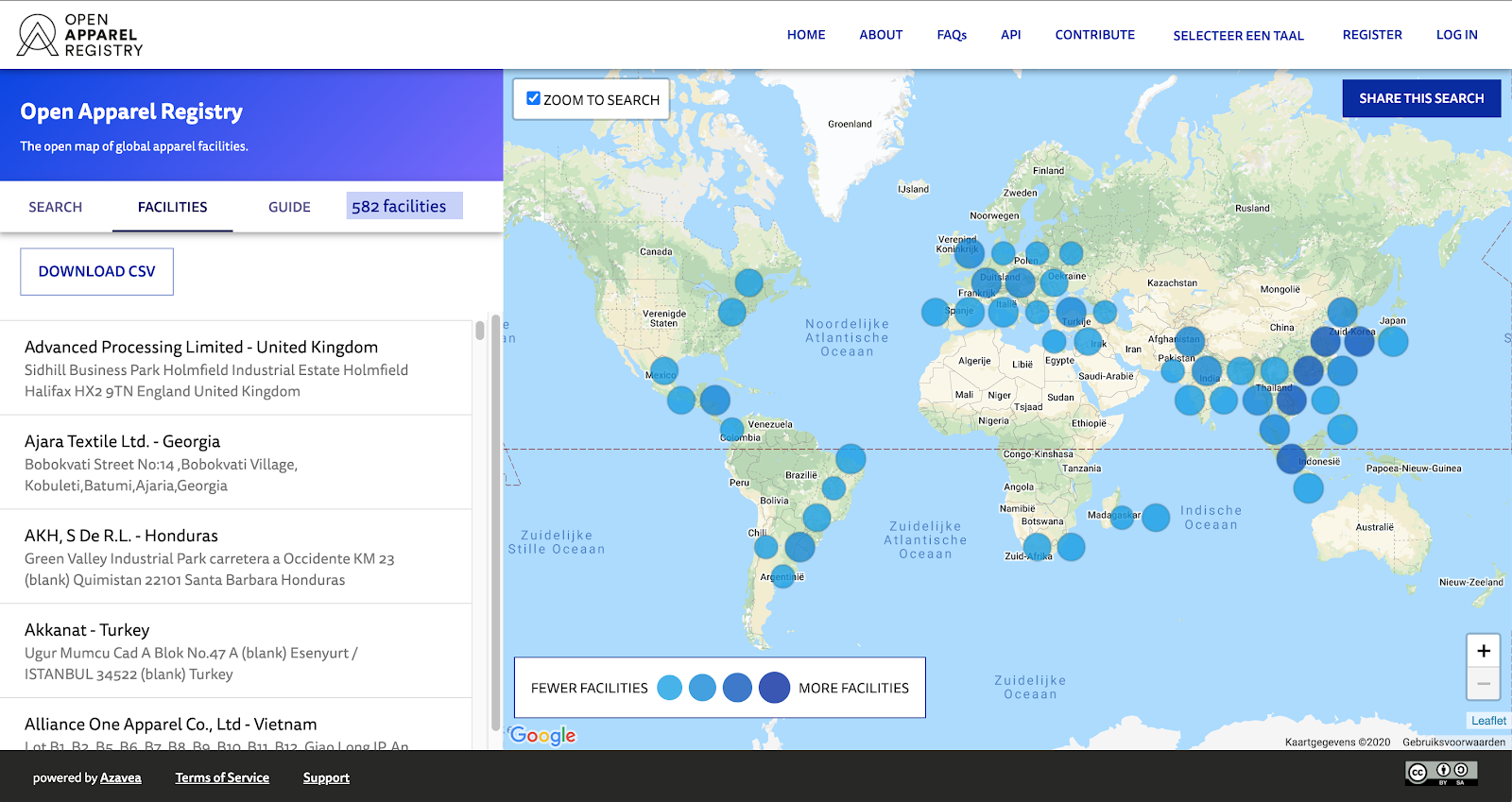Open the About page
This screenshot has width=1512, height=802.
tap(881, 35)
